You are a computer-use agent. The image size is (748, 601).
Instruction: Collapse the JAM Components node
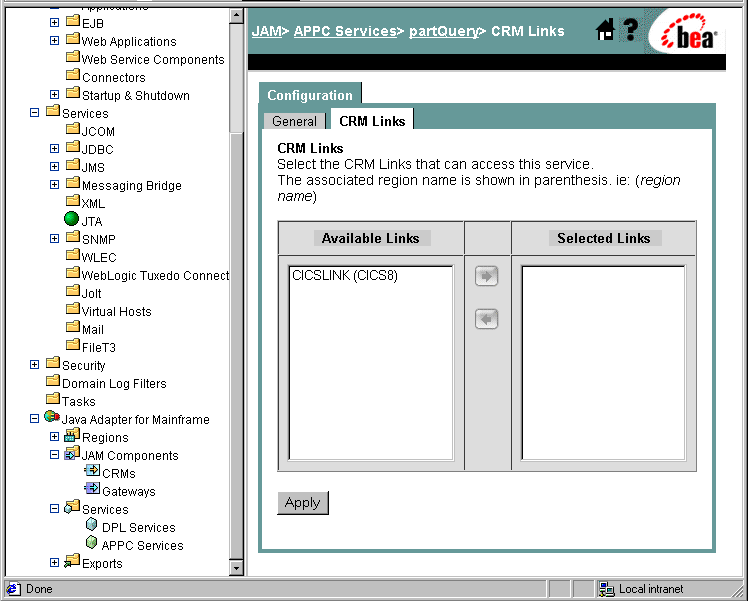click(54, 455)
